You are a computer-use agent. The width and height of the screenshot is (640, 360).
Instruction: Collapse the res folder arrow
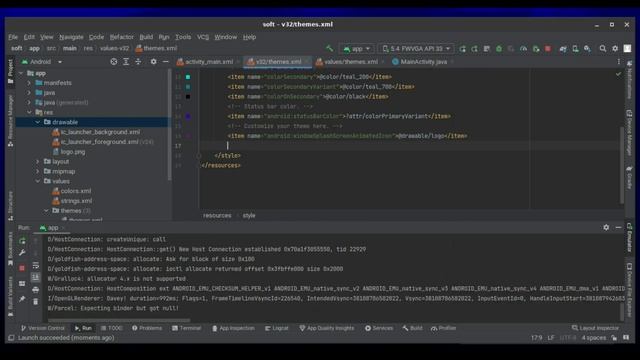tap(29, 112)
